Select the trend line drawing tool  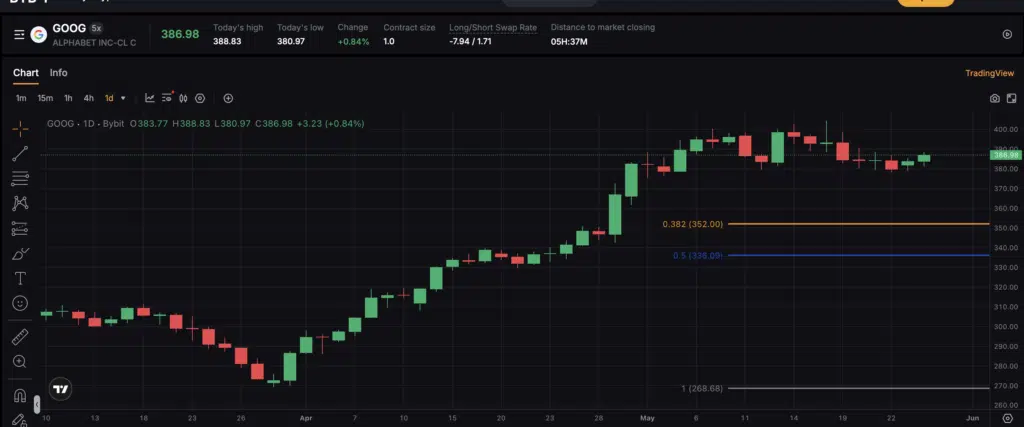[20, 153]
